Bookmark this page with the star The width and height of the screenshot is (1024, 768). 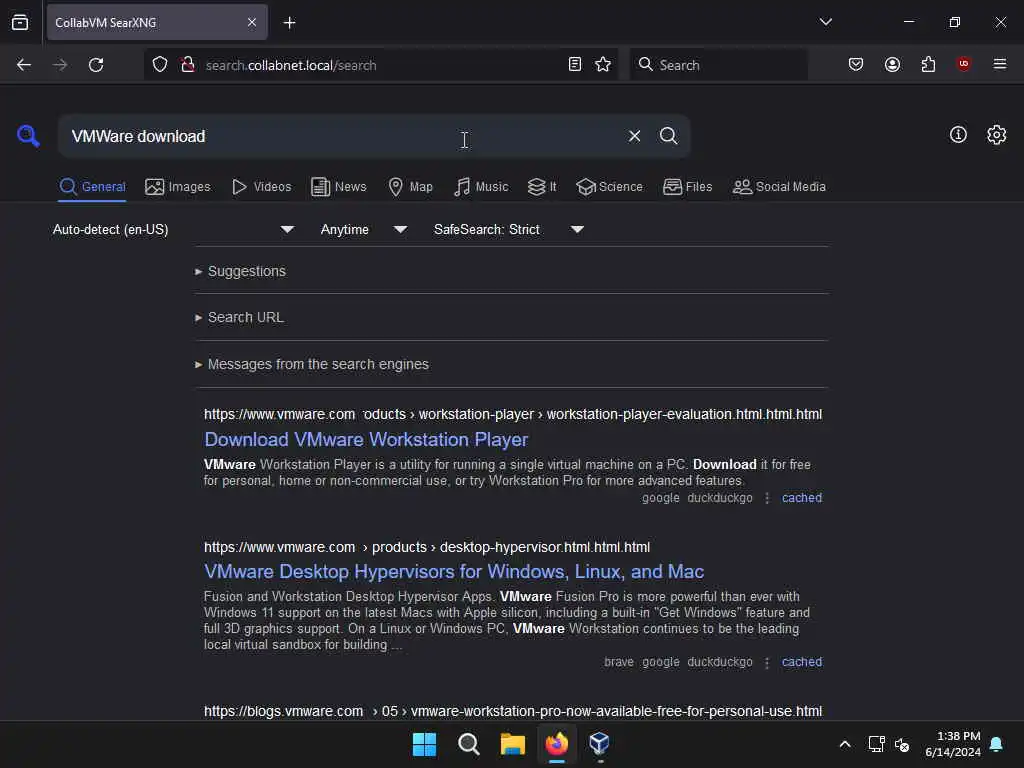tap(603, 64)
